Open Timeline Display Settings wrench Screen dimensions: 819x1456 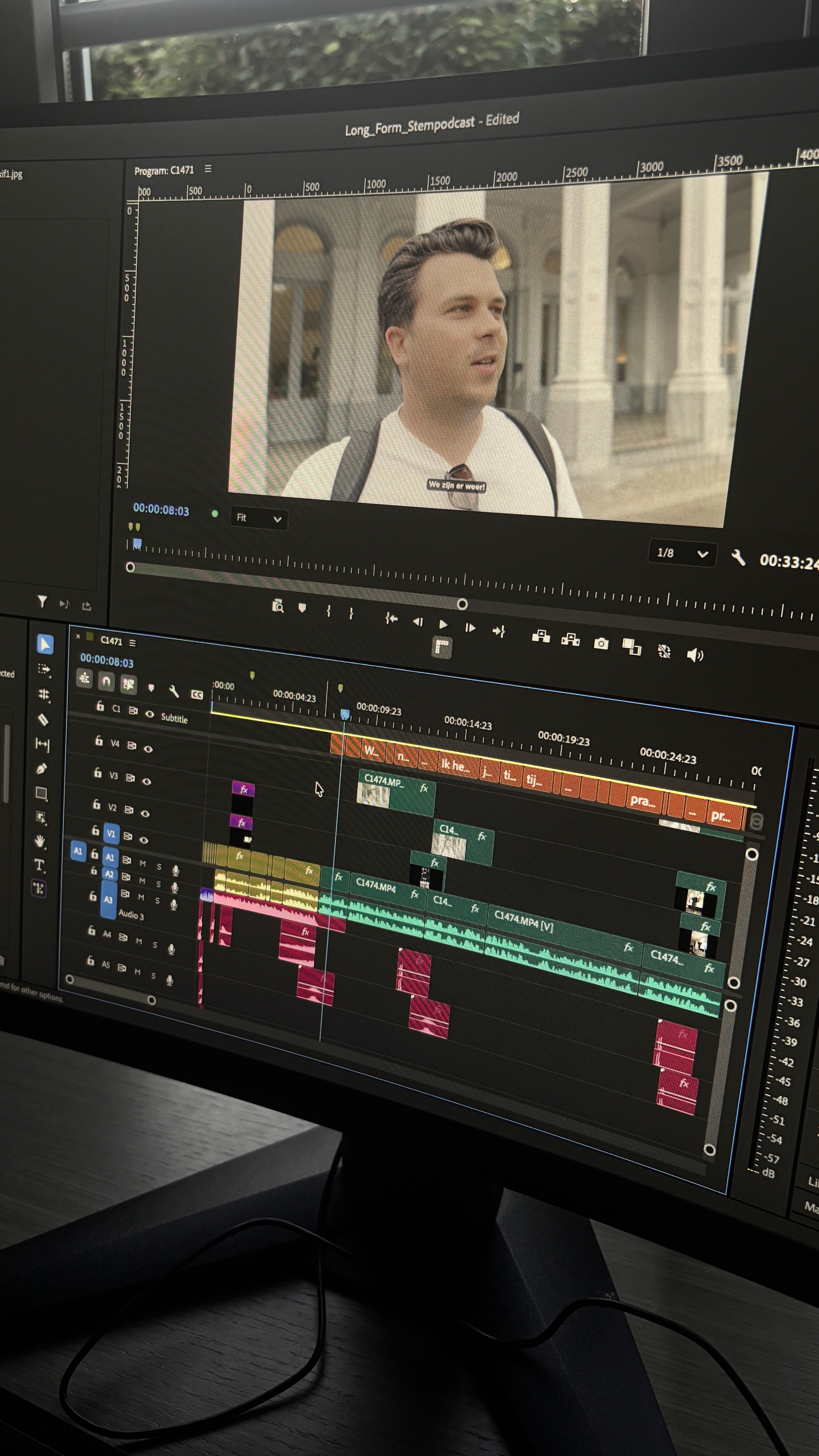[174, 691]
